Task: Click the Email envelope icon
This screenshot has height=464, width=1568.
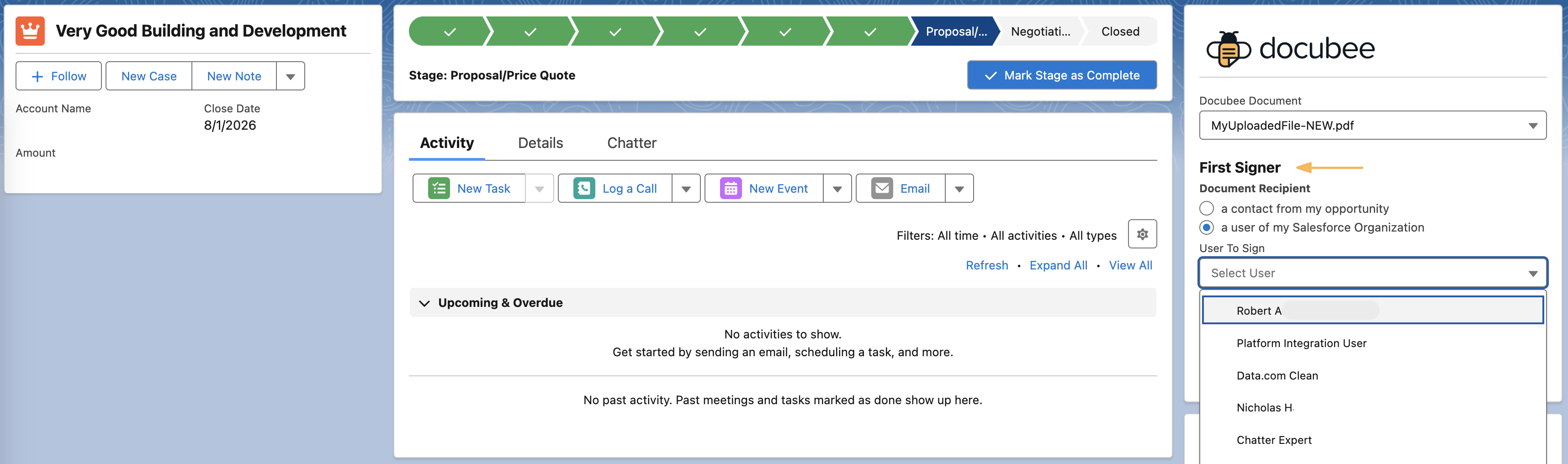Action: 882,189
